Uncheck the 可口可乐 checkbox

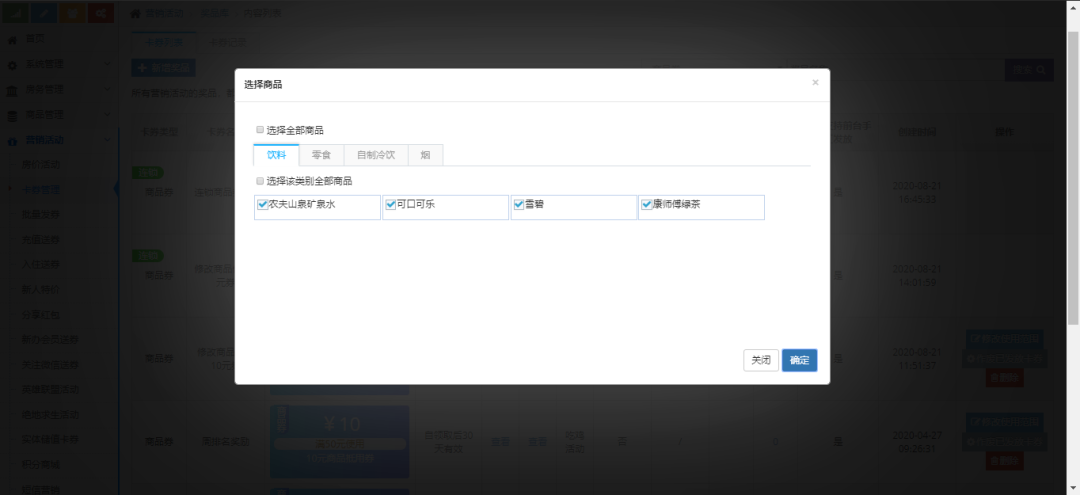pyautogui.click(x=391, y=204)
